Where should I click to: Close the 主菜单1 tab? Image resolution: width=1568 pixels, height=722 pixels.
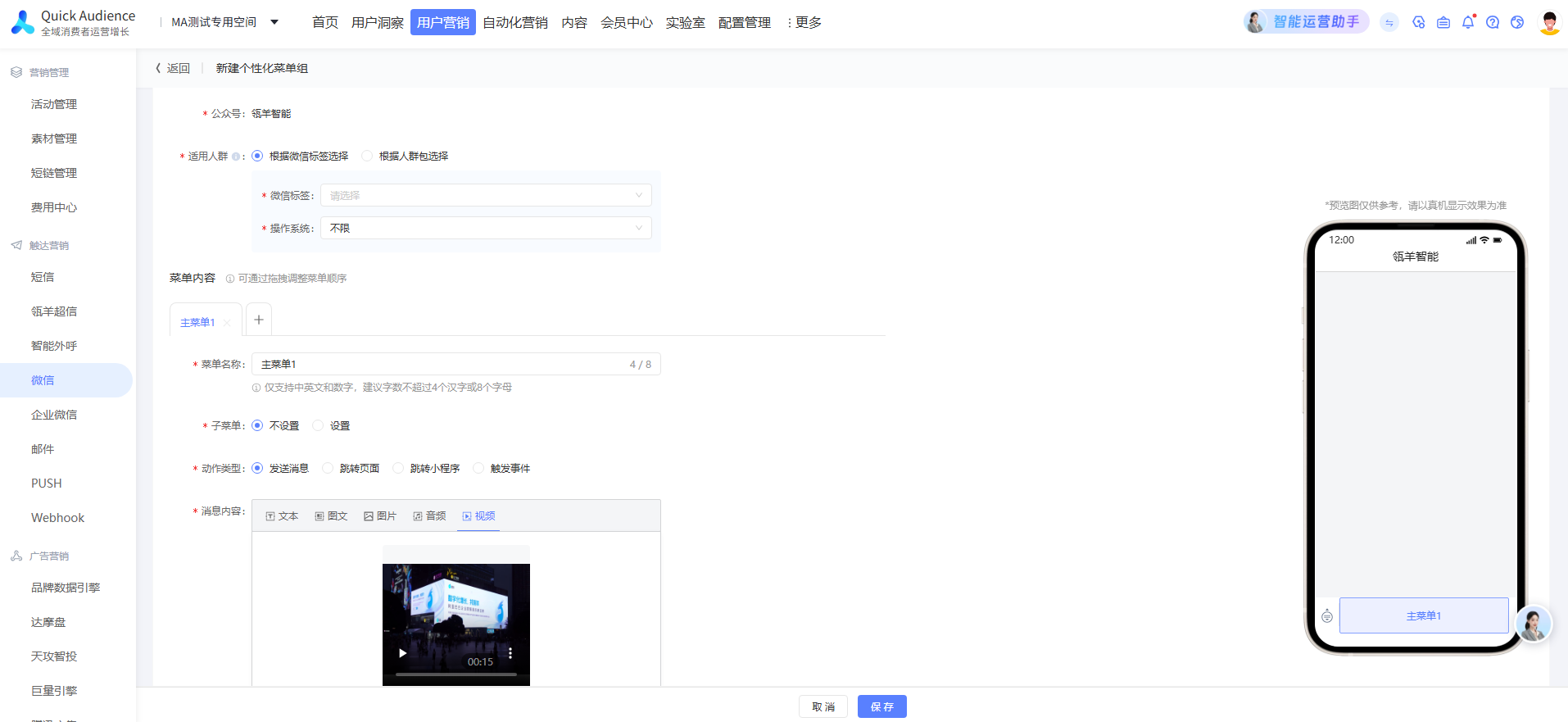tap(227, 323)
